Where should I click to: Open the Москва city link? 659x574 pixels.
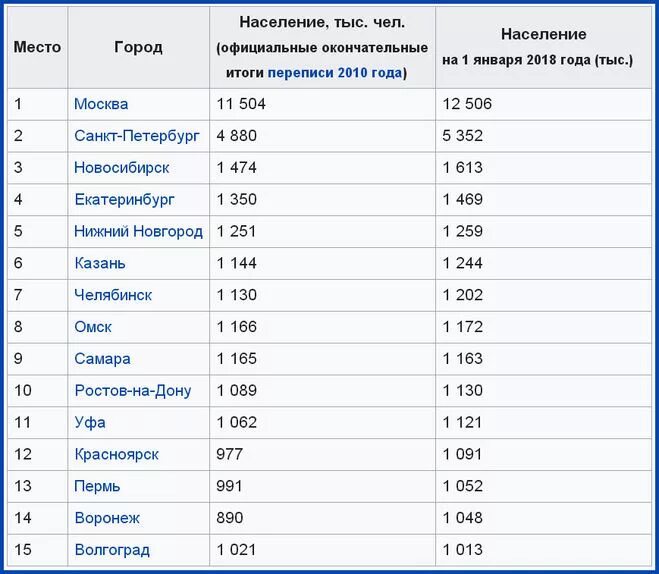(x=101, y=104)
